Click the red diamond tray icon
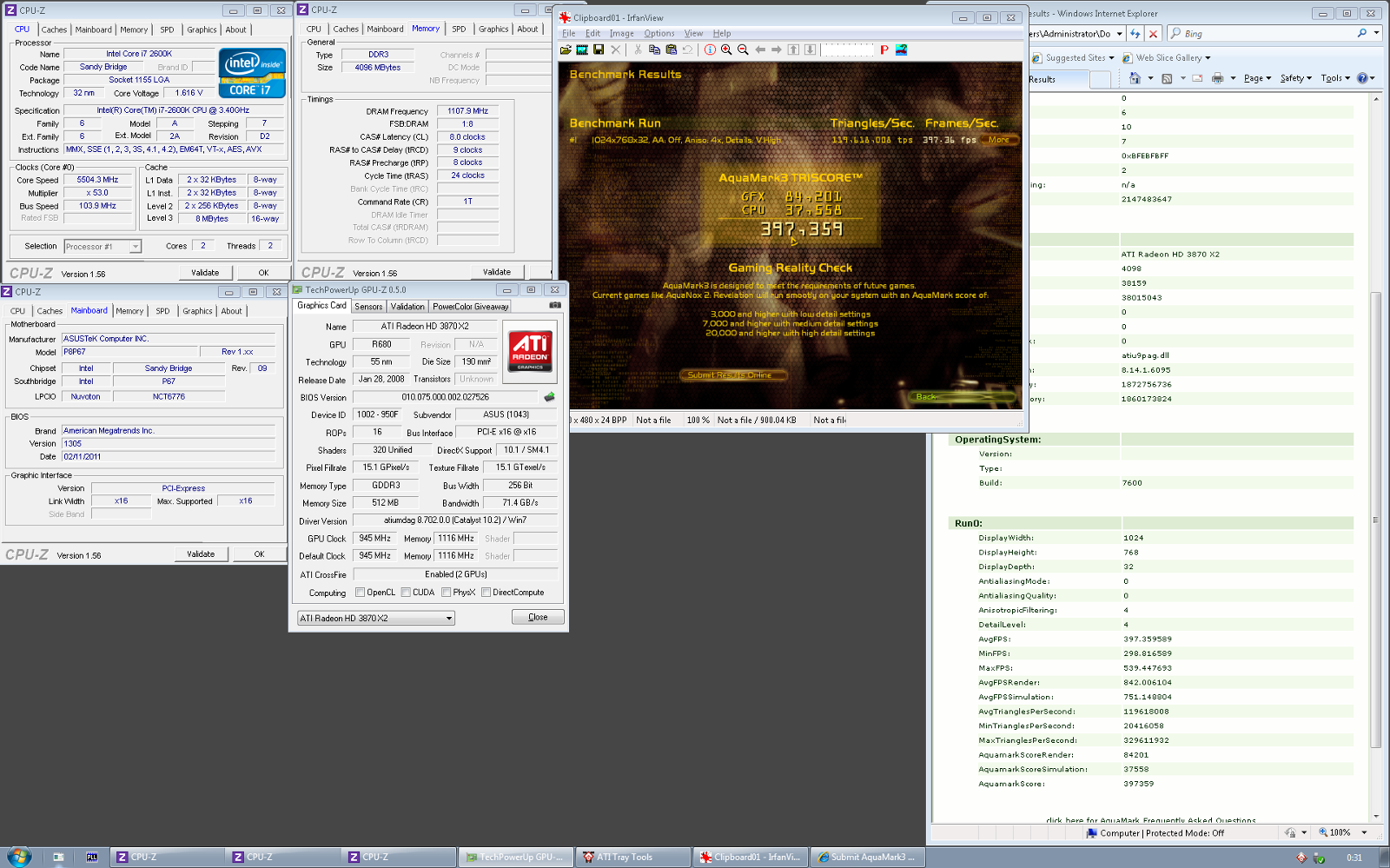The image size is (1390, 868). pos(1301,858)
